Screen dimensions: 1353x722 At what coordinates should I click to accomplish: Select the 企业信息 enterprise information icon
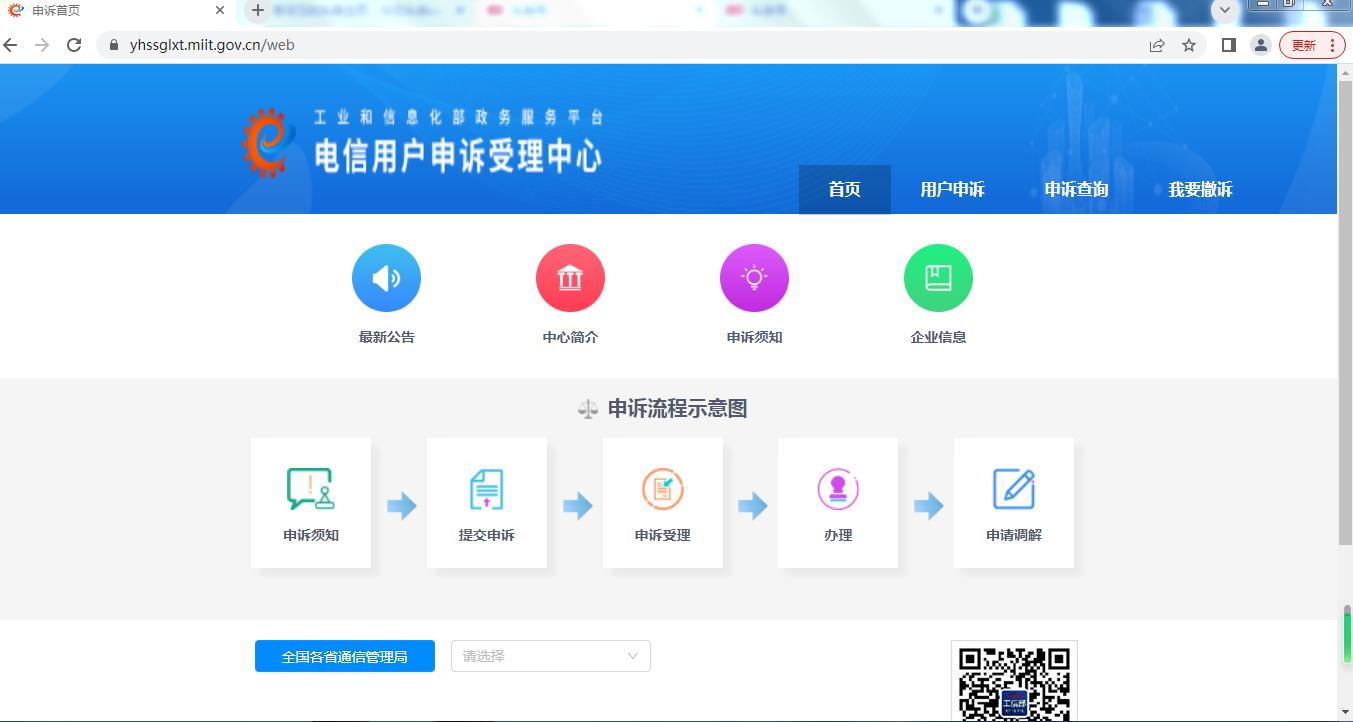coord(938,277)
